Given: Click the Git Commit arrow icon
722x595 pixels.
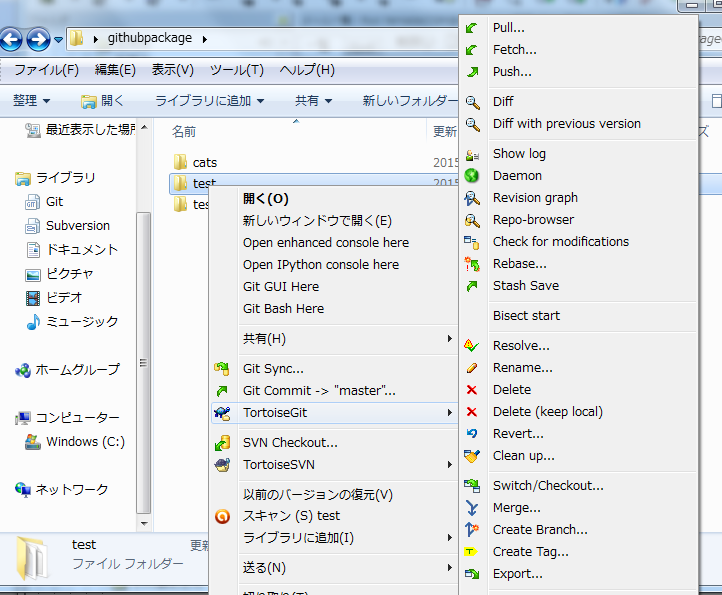Looking at the screenshot, I should (x=222, y=391).
